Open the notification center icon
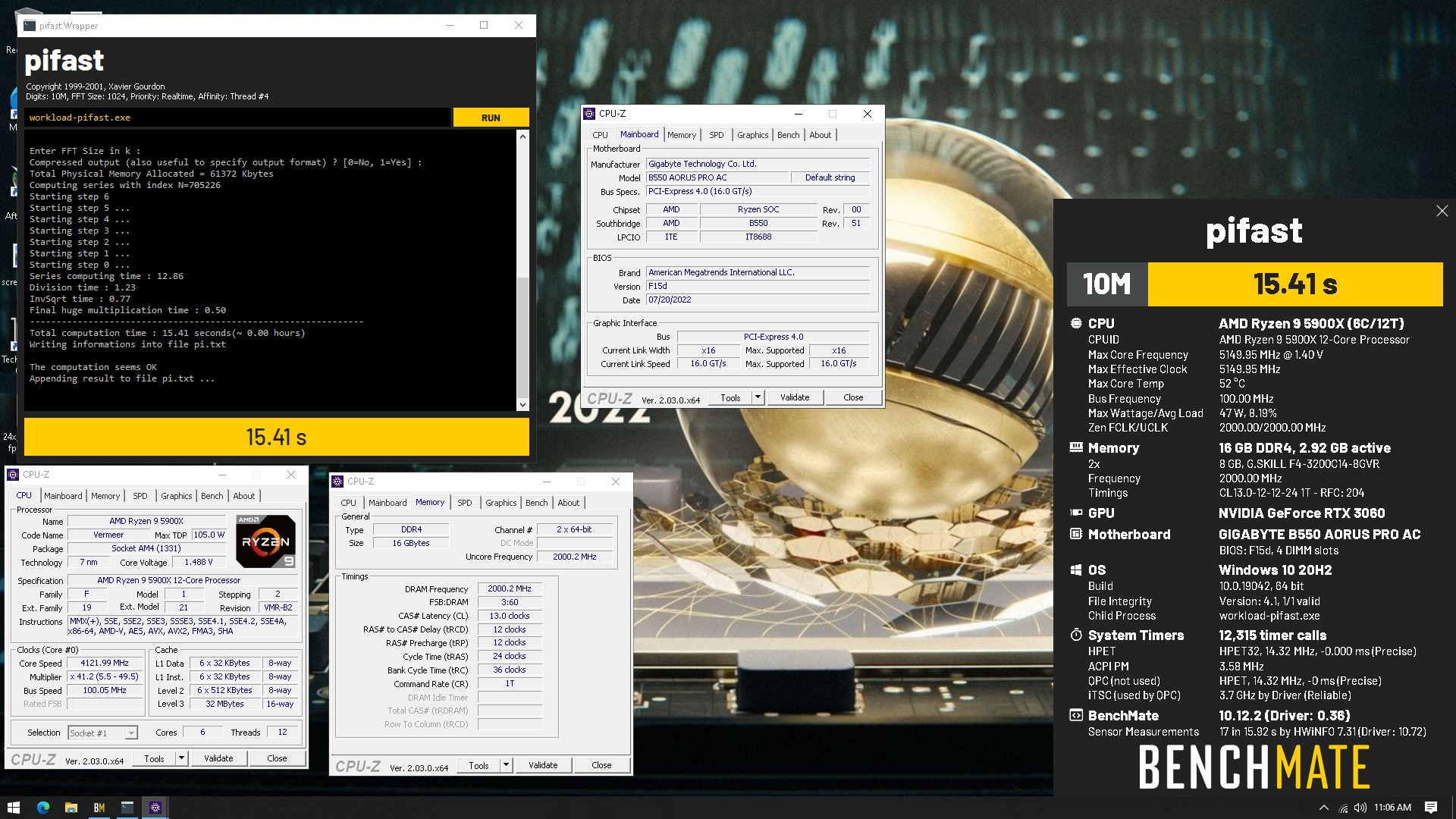The image size is (1456, 819). pyautogui.click(x=1431, y=808)
